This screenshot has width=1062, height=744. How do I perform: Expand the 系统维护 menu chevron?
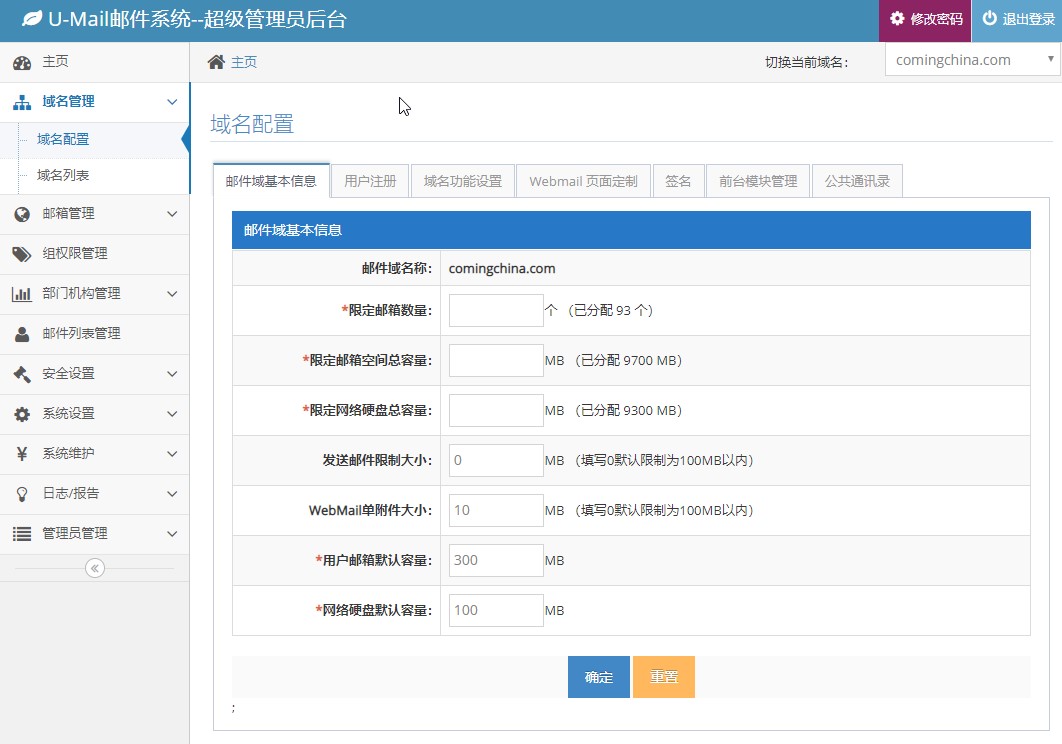pyautogui.click(x=172, y=454)
